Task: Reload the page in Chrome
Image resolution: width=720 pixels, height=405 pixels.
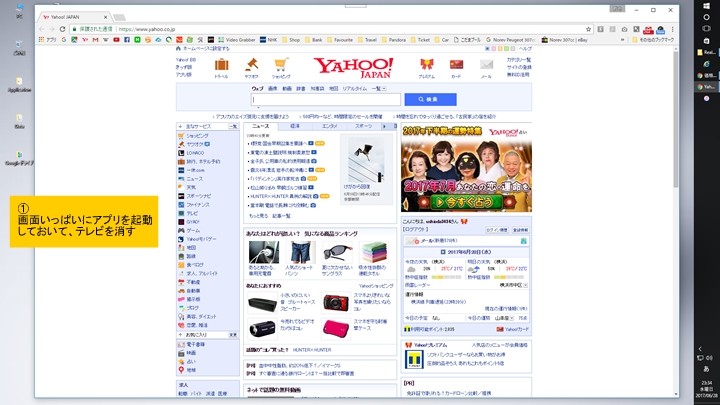Action: (x=62, y=29)
